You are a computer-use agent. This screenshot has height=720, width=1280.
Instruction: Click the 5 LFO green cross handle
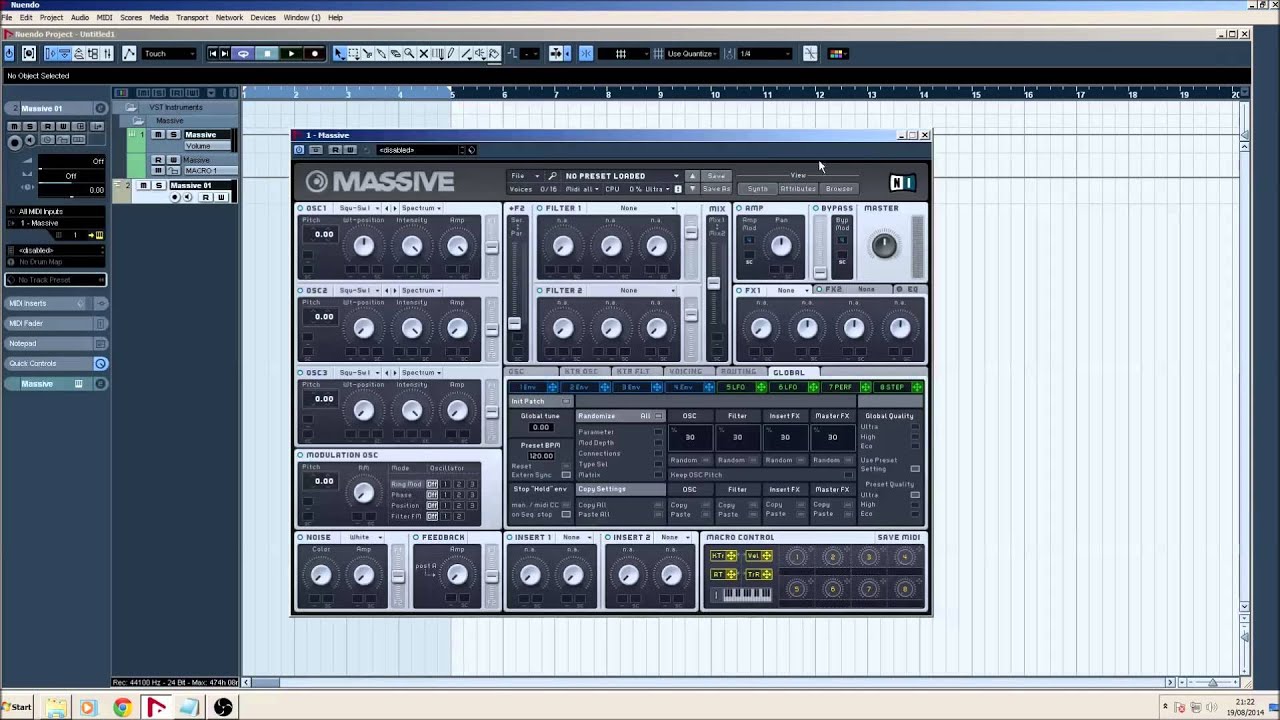761,387
